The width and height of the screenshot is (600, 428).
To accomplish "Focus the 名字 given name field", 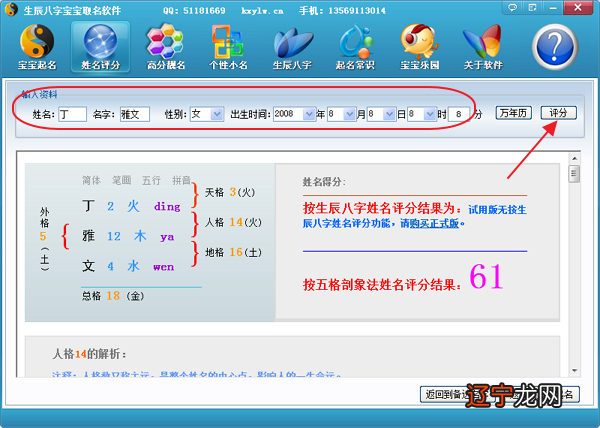I will 134,115.
